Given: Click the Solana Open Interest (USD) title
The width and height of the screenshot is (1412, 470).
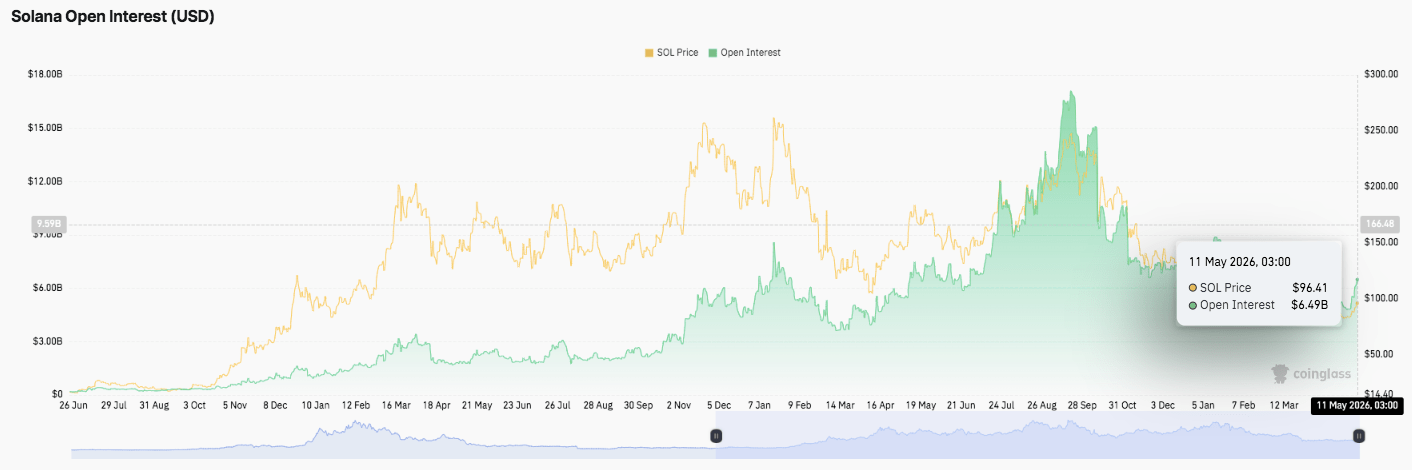Looking at the screenshot, I should (x=113, y=17).
